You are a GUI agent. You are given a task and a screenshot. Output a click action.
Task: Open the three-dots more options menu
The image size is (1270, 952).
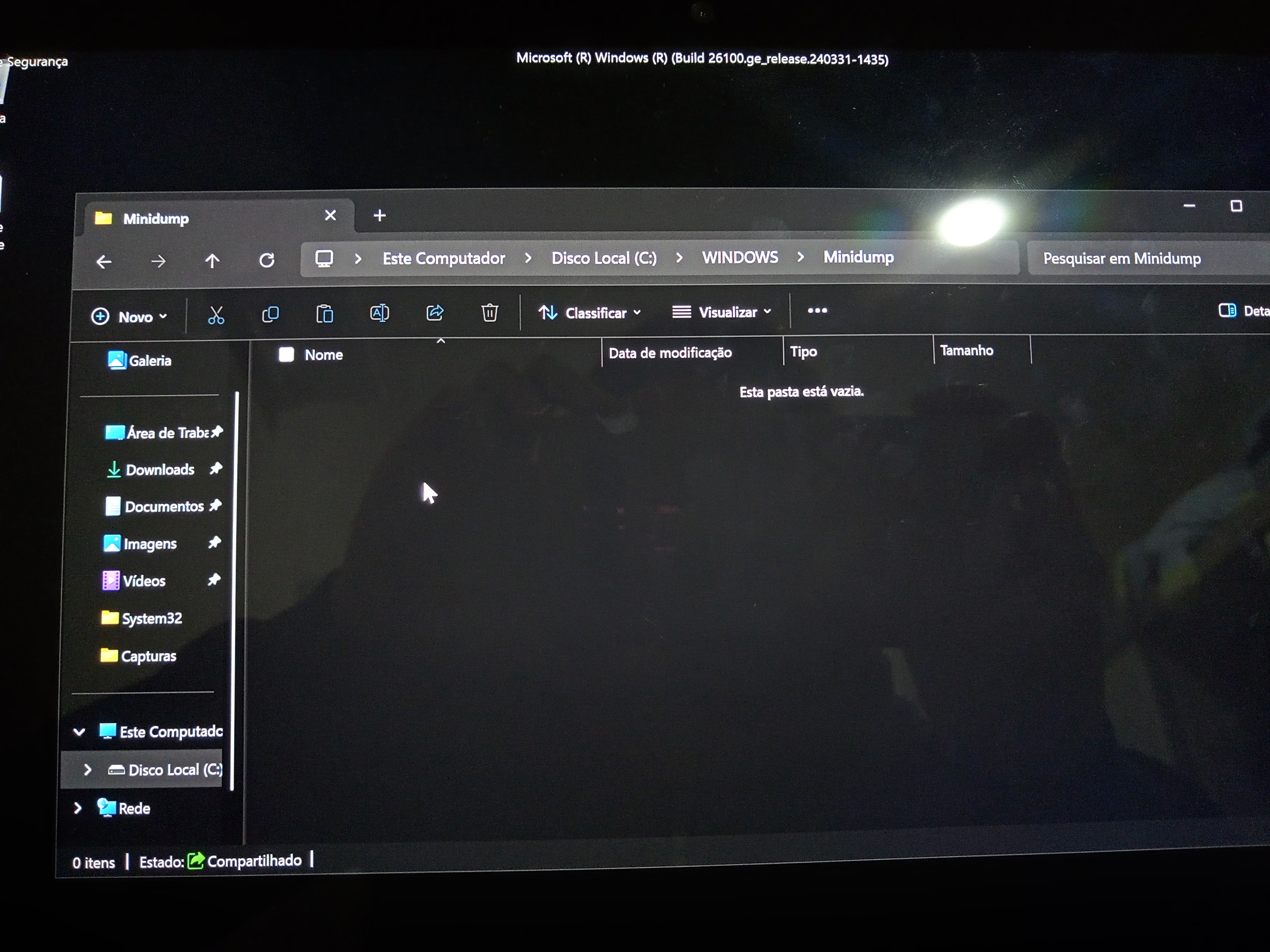(x=817, y=310)
